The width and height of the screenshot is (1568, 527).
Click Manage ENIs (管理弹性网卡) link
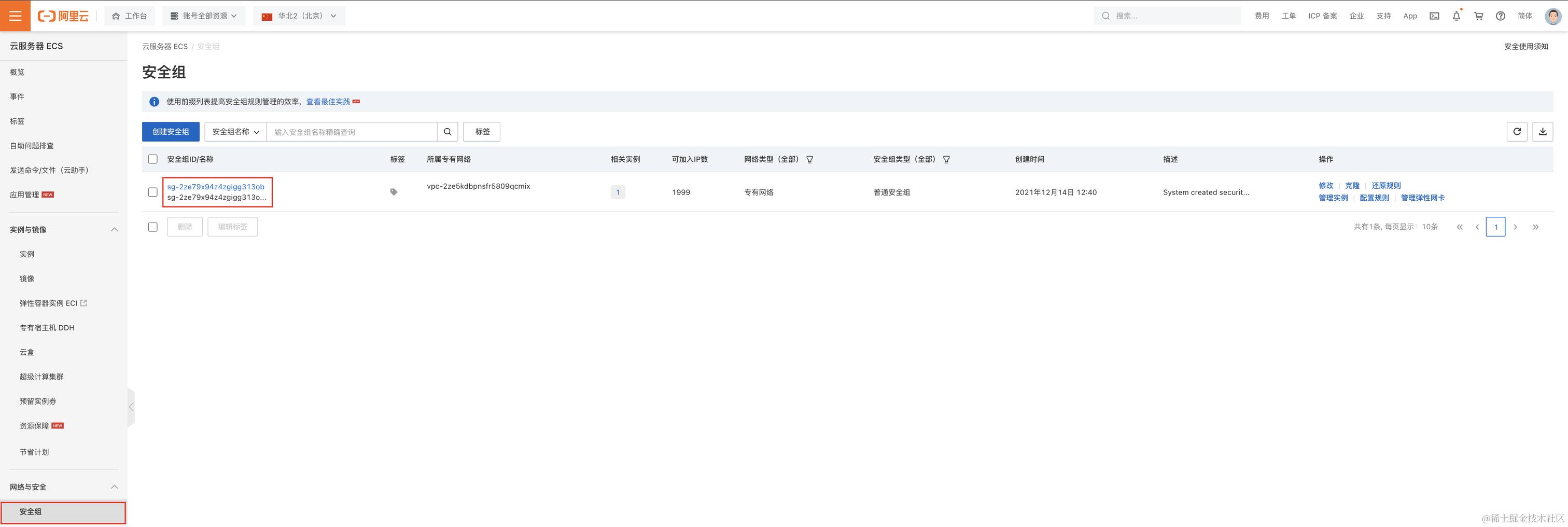coord(1422,198)
